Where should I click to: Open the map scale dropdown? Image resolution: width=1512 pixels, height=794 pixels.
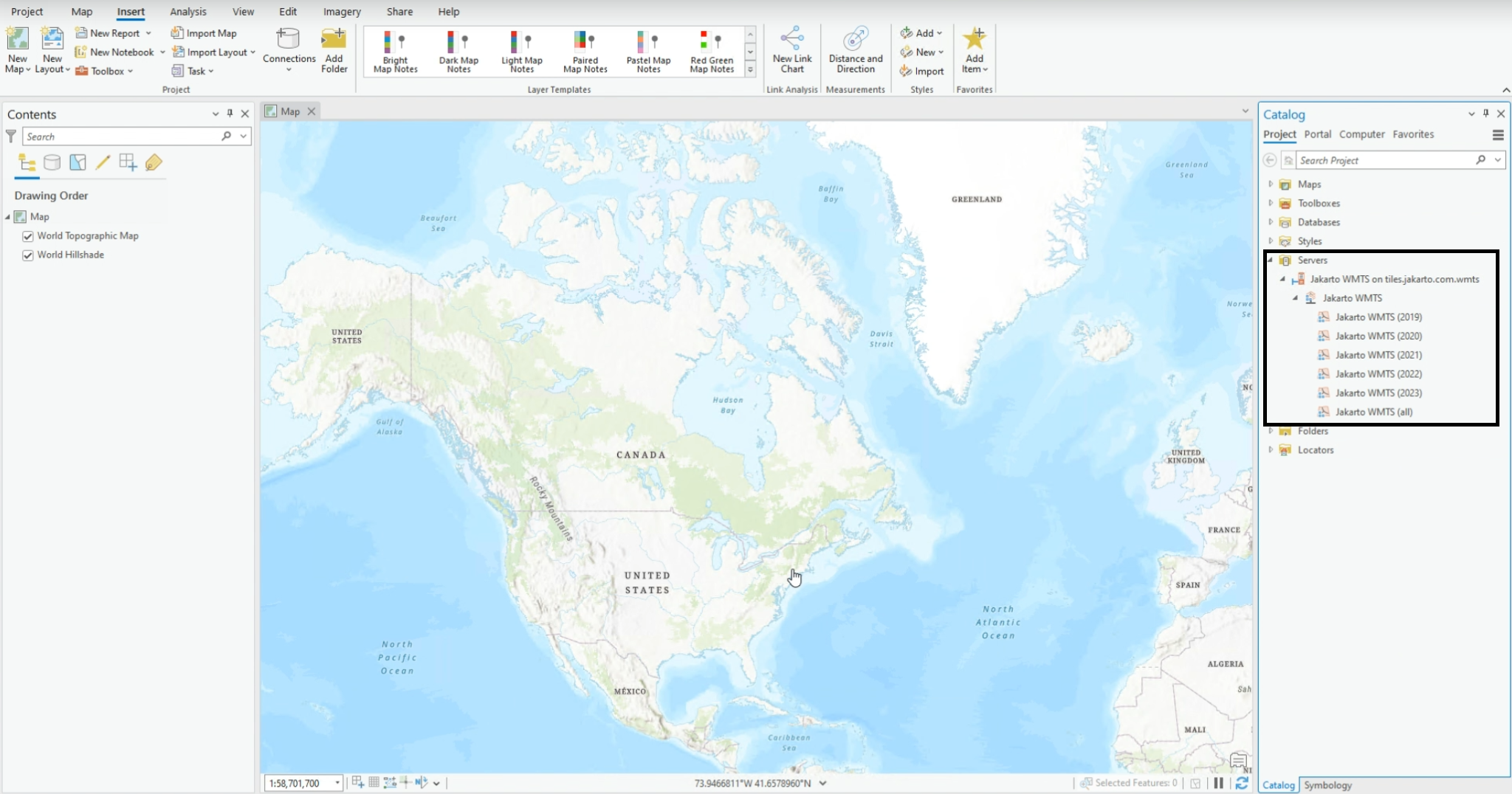coord(337,783)
